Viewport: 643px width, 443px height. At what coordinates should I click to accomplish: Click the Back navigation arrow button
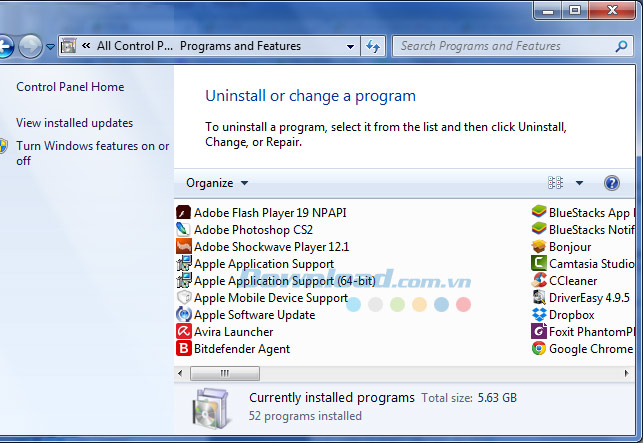[x=5, y=46]
